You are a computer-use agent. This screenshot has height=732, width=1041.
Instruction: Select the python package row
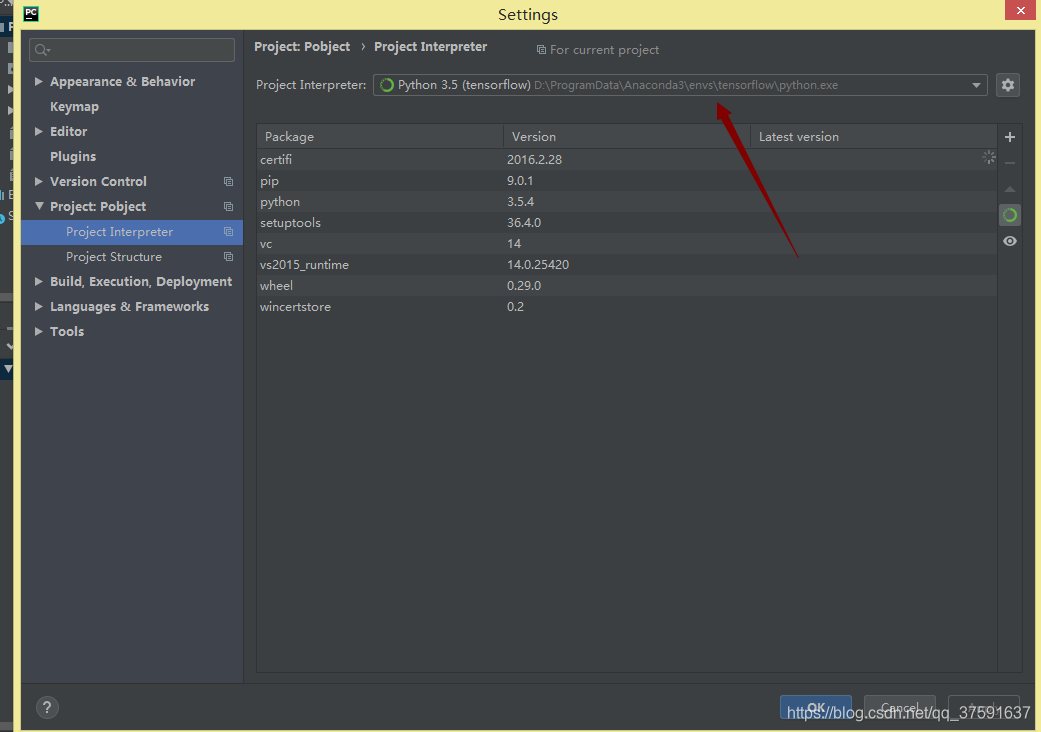pos(627,202)
